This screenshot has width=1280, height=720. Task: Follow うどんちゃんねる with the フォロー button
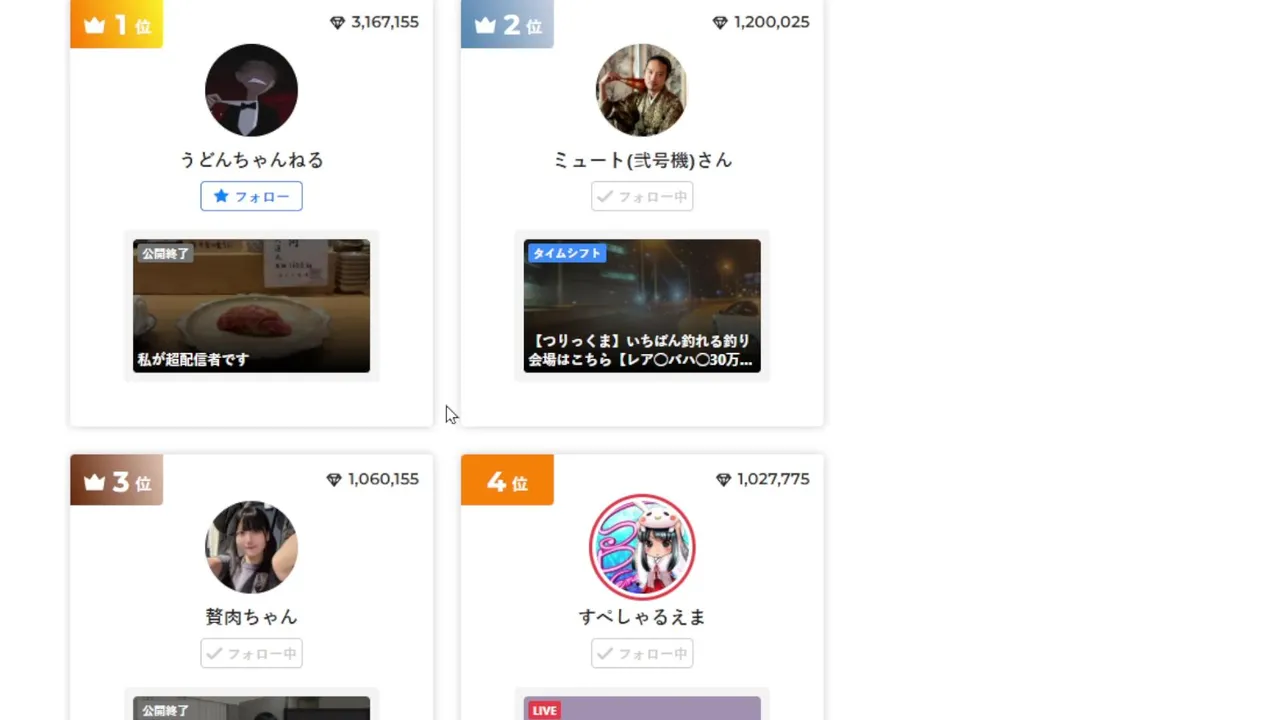click(x=251, y=196)
